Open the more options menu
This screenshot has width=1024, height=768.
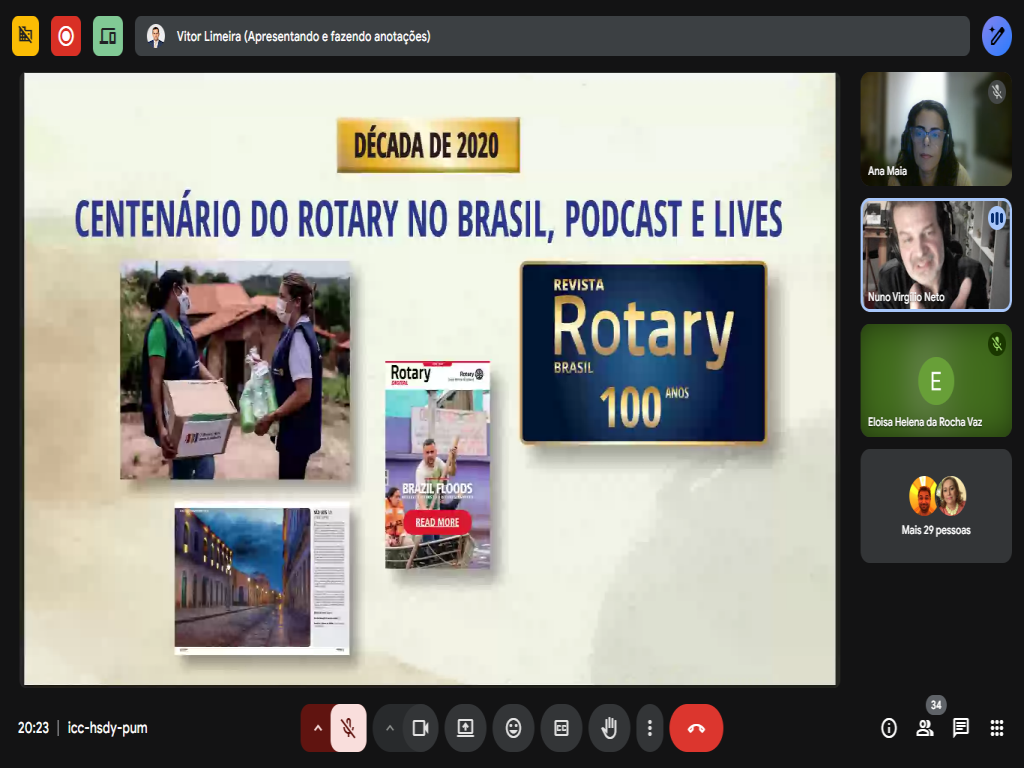pos(650,728)
